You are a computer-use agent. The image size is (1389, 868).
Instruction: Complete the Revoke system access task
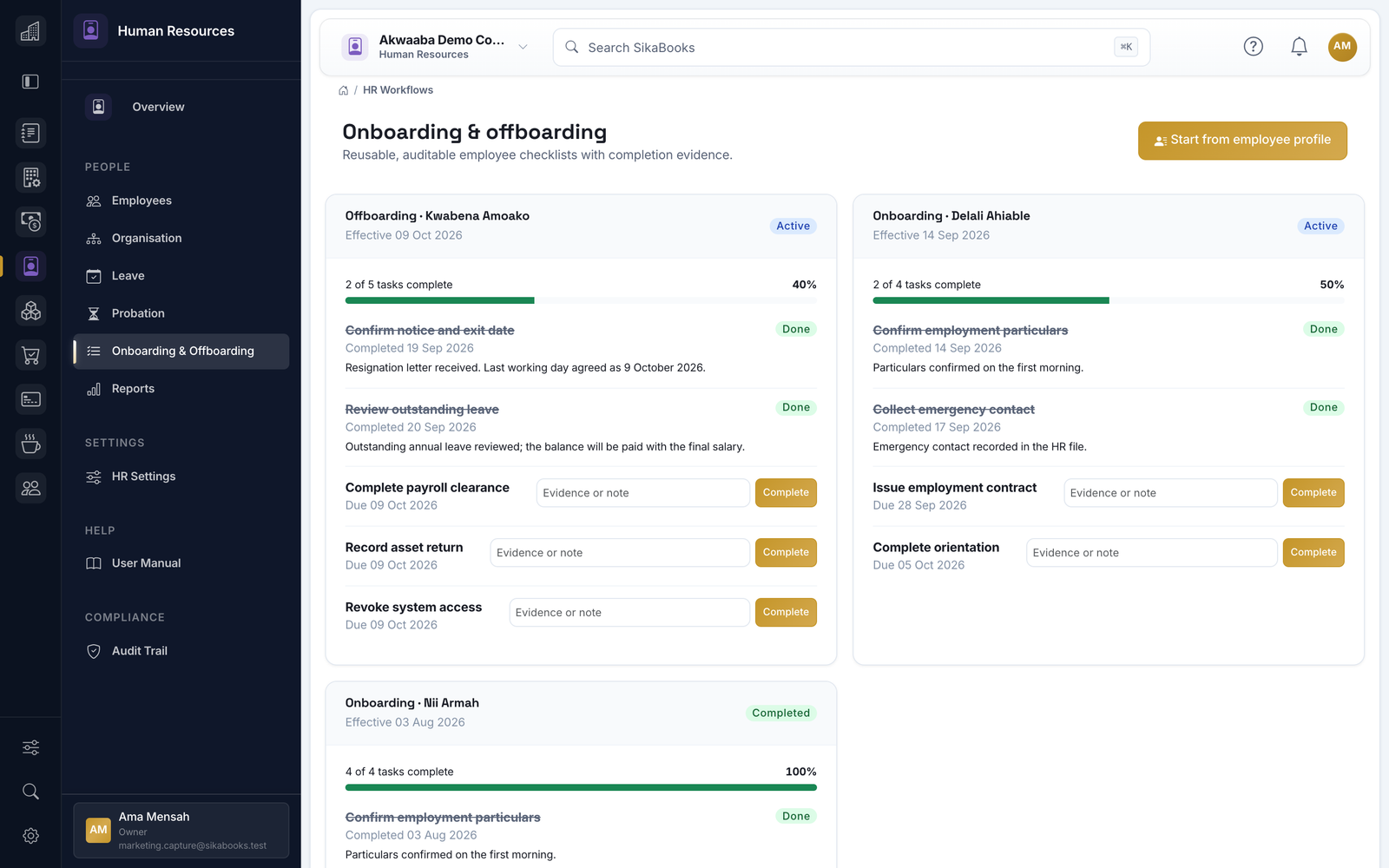pyautogui.click(x=786, y=613)
